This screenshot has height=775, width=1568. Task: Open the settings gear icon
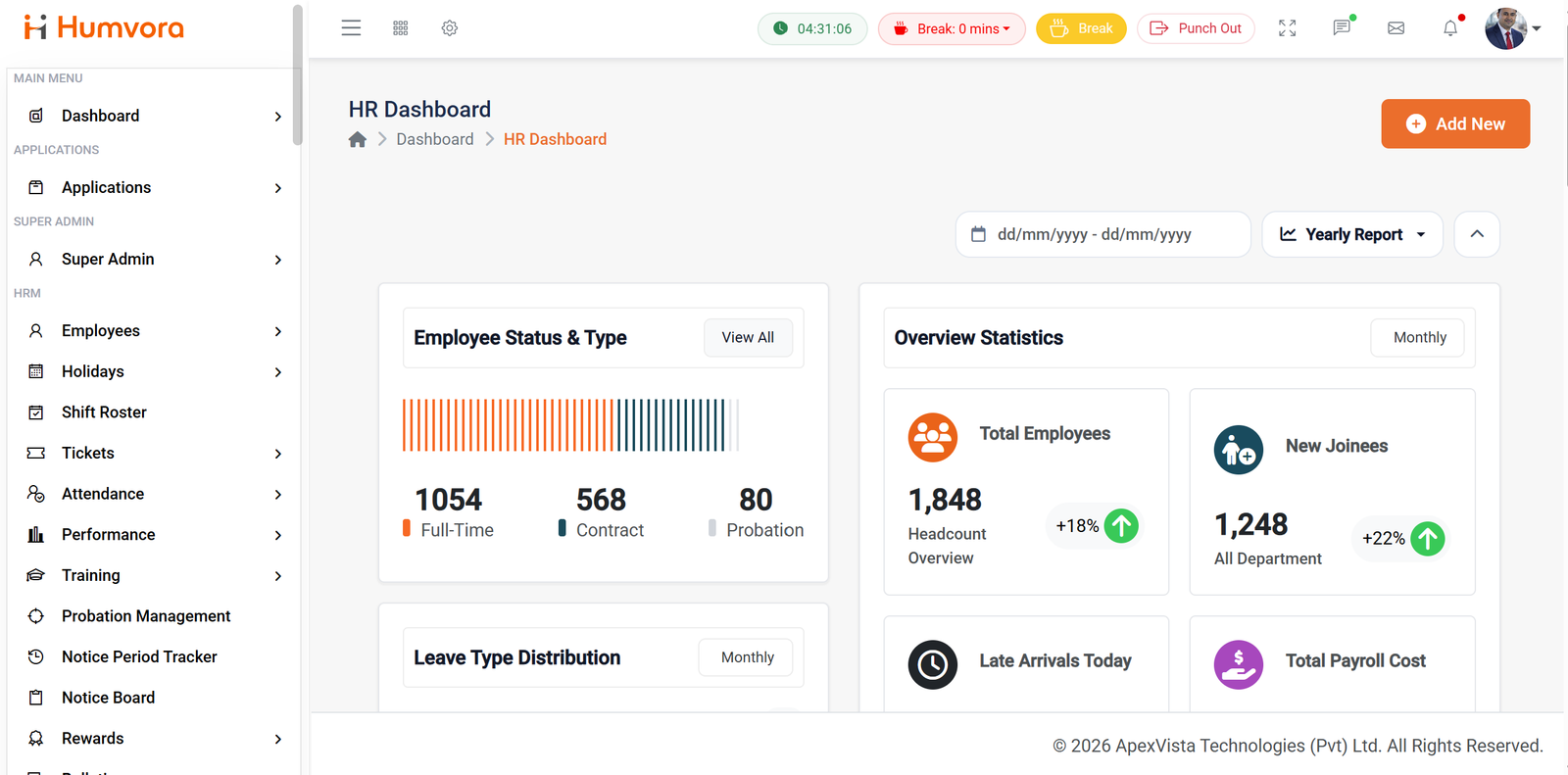tap(450, 28)
